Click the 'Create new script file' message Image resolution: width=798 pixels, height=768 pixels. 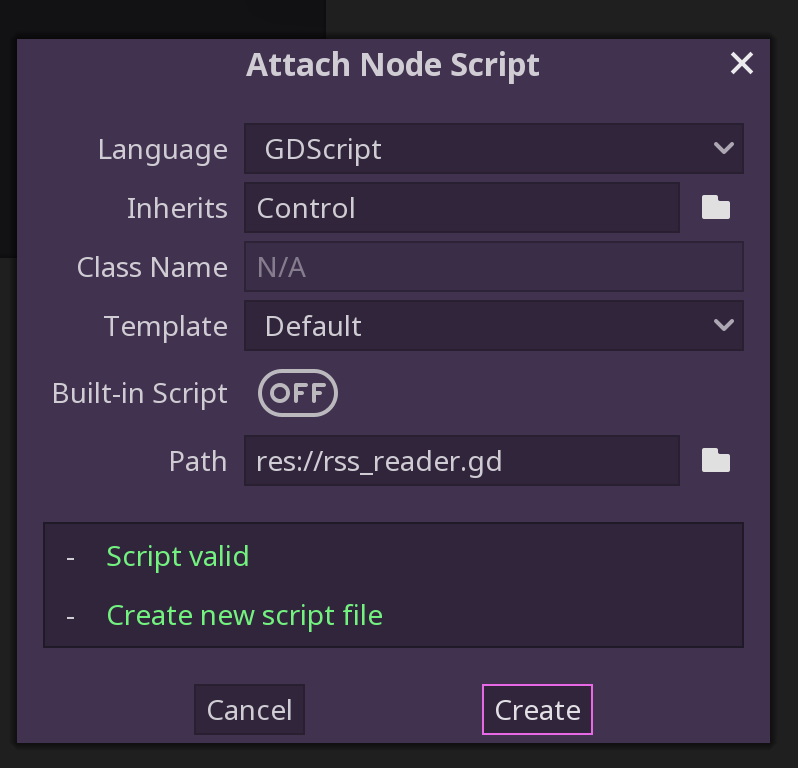[244, 615]
